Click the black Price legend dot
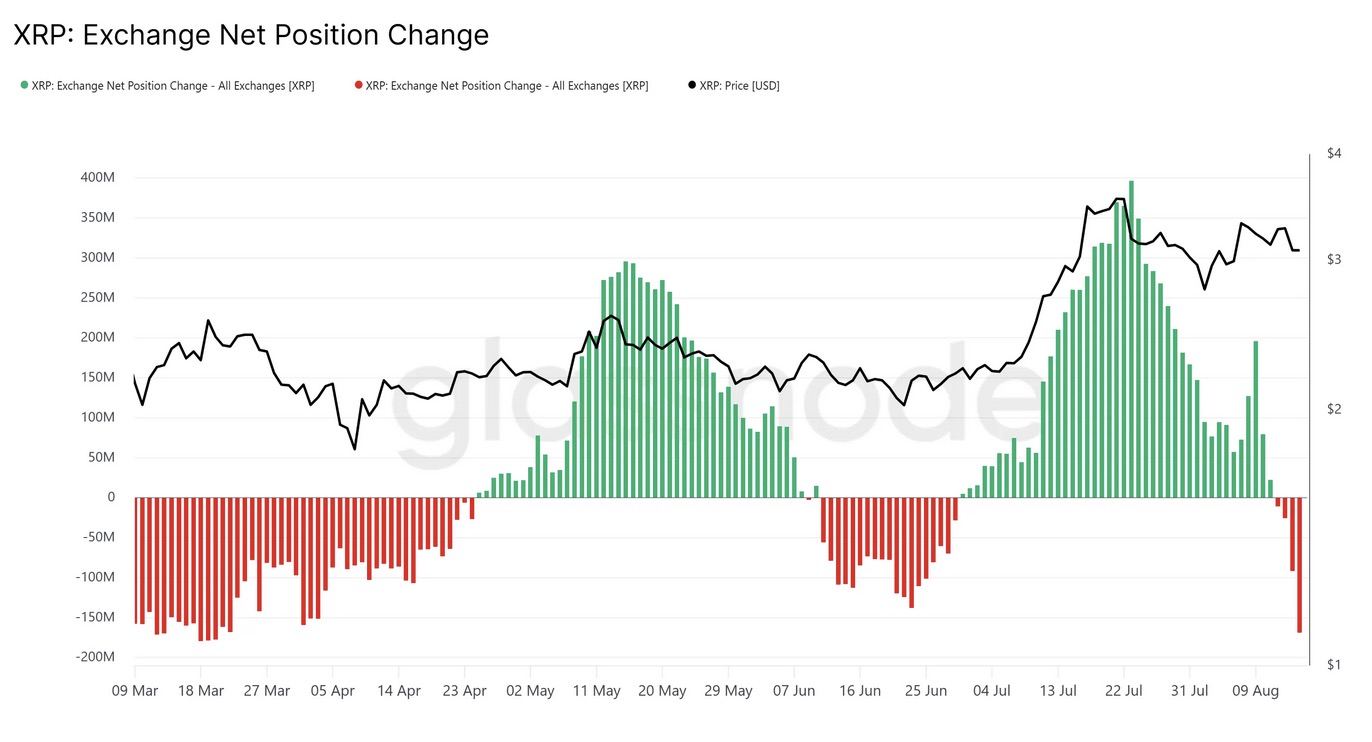The image size is (1372, 742). coord(692,86)
